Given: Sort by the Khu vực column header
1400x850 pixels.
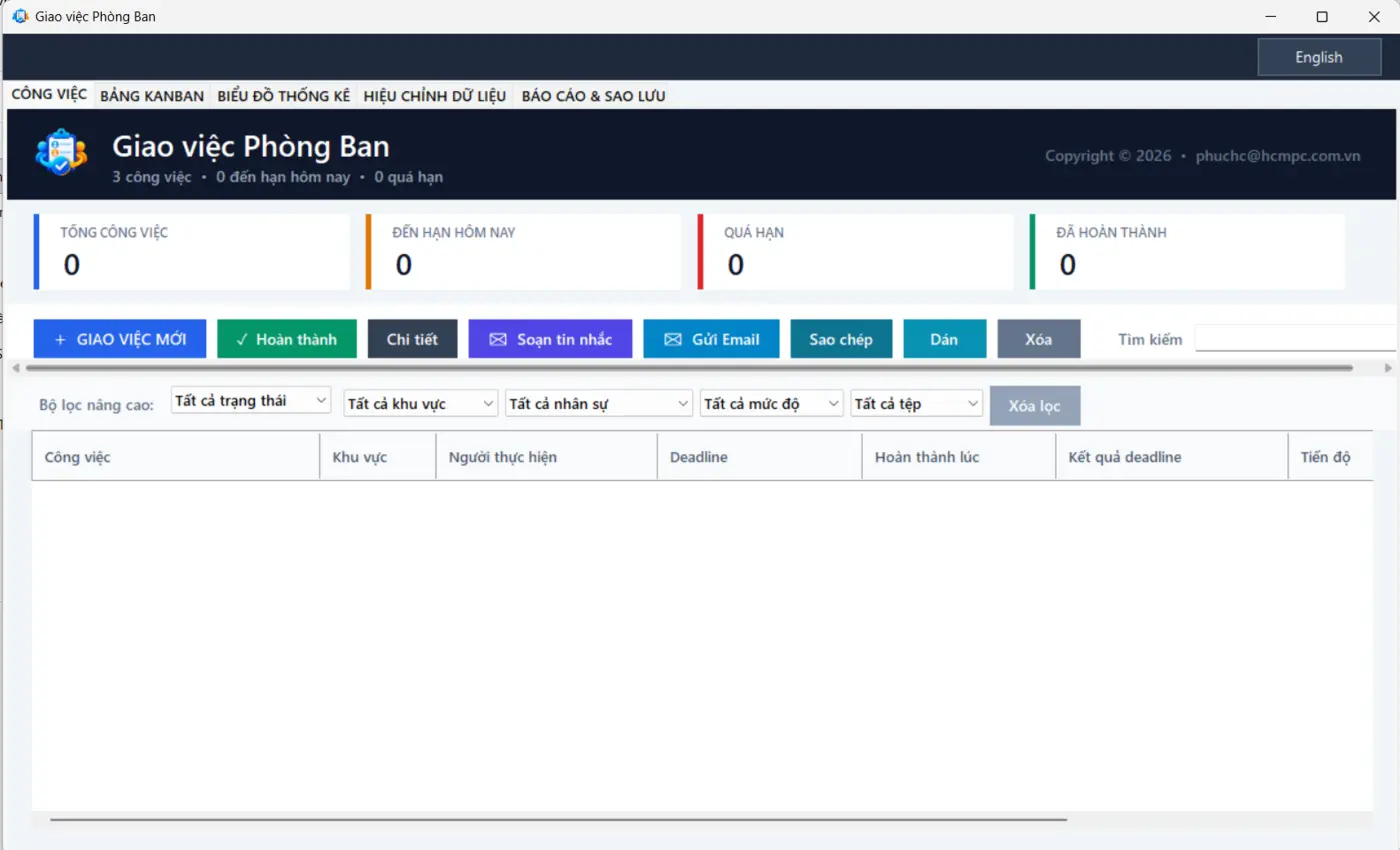Looking at the screenshot, I should tap(378, 457).
